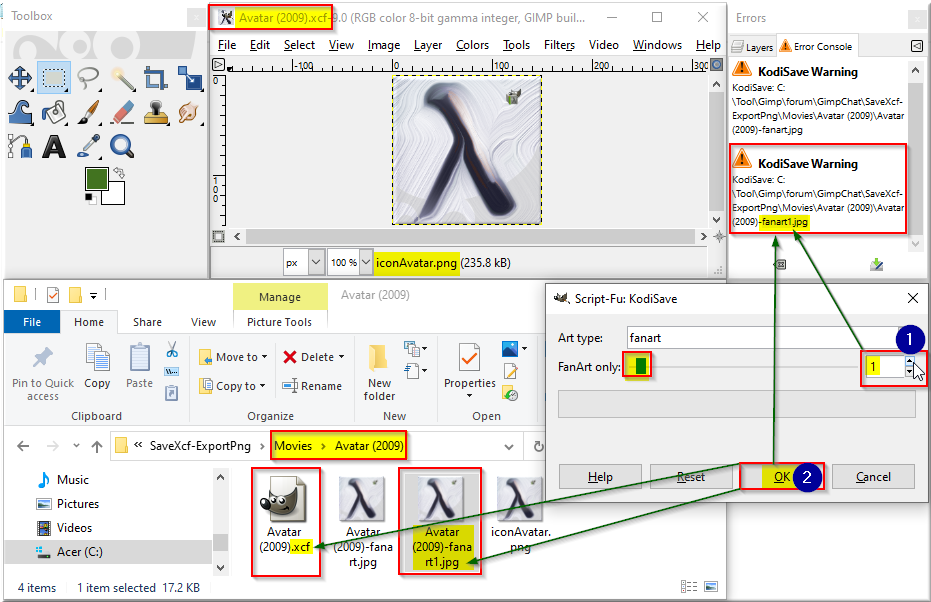Choose the Free Select lasso tool
This screenshot has height=602, width=931.
[88, 78]
